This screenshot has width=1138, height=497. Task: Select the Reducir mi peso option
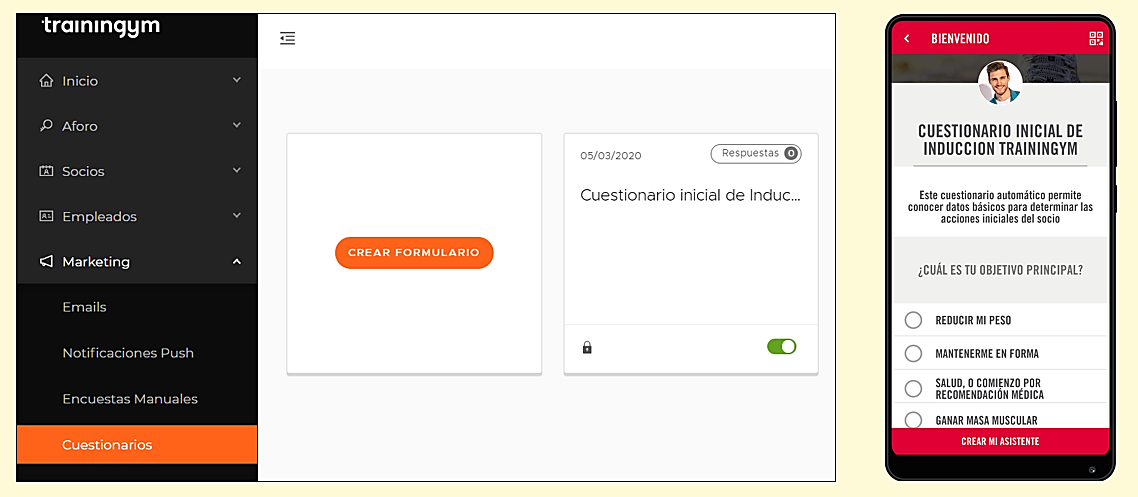[x=1000, y=320]
